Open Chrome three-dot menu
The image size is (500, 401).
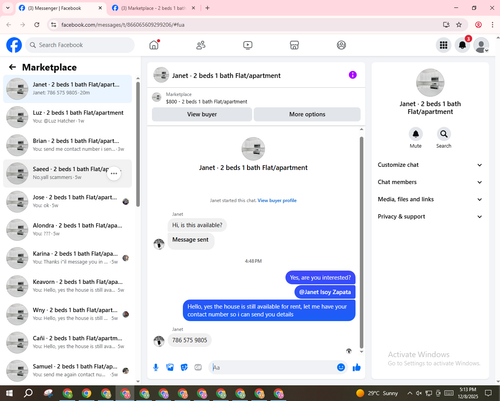point(492,25)
